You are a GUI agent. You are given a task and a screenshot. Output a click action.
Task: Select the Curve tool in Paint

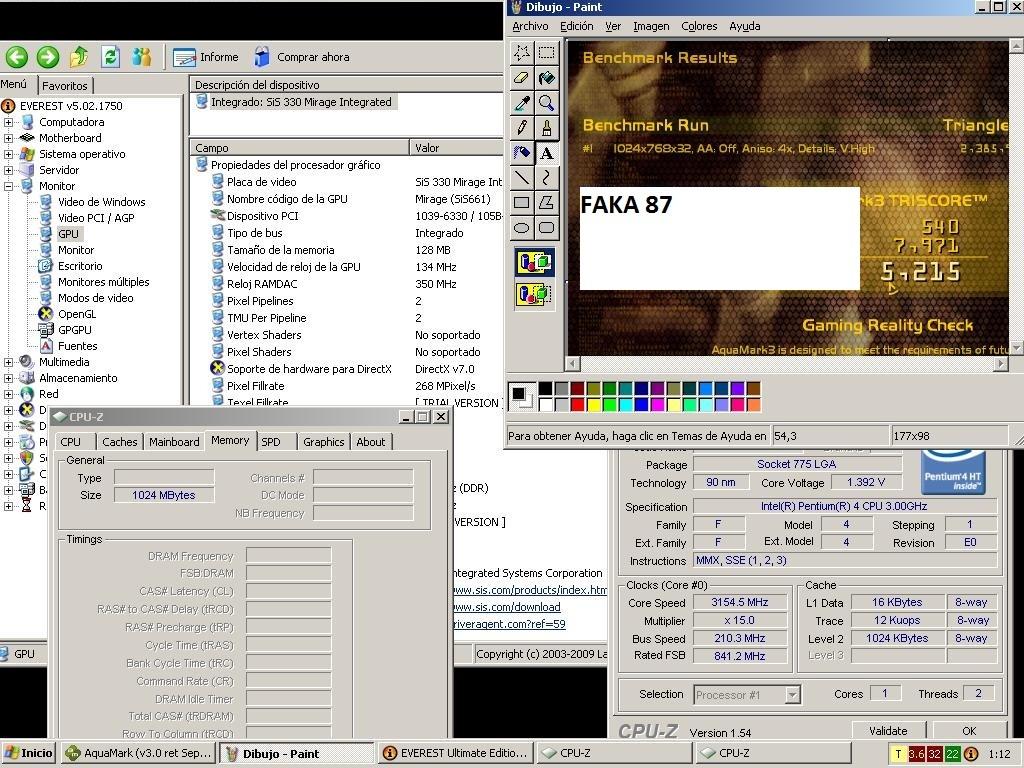pyautogui.click(x=547, y=178)
